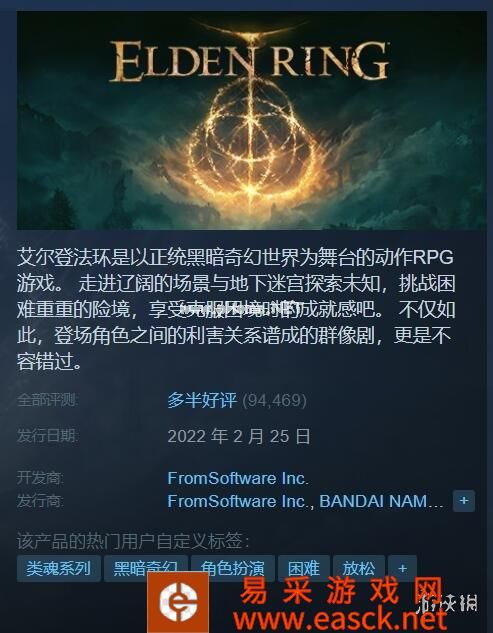Click the FromSoftware Inc. developer link
The image size is (493, 633).
pos(238,478)
